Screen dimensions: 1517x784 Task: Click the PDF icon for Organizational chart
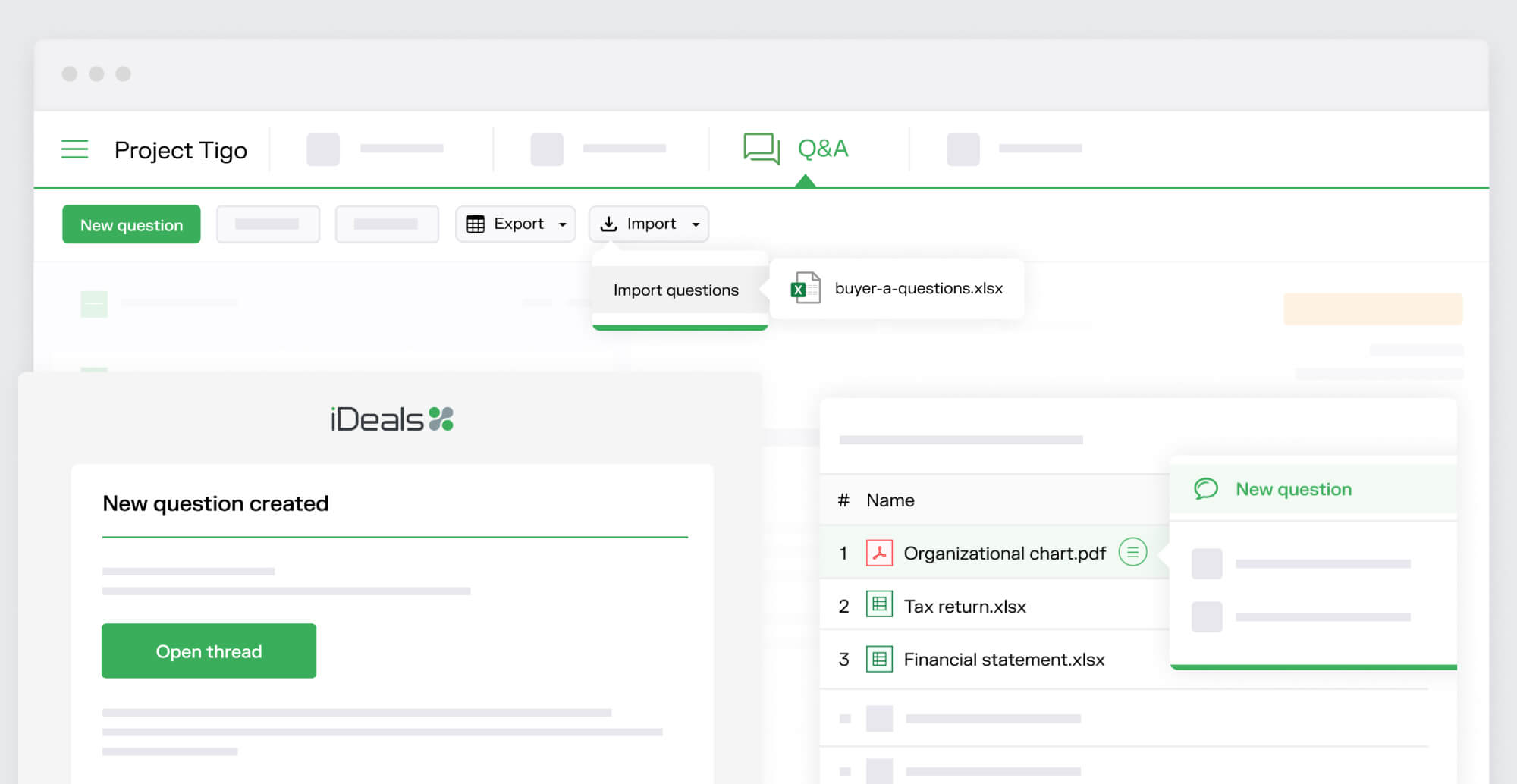pos(879,553)
